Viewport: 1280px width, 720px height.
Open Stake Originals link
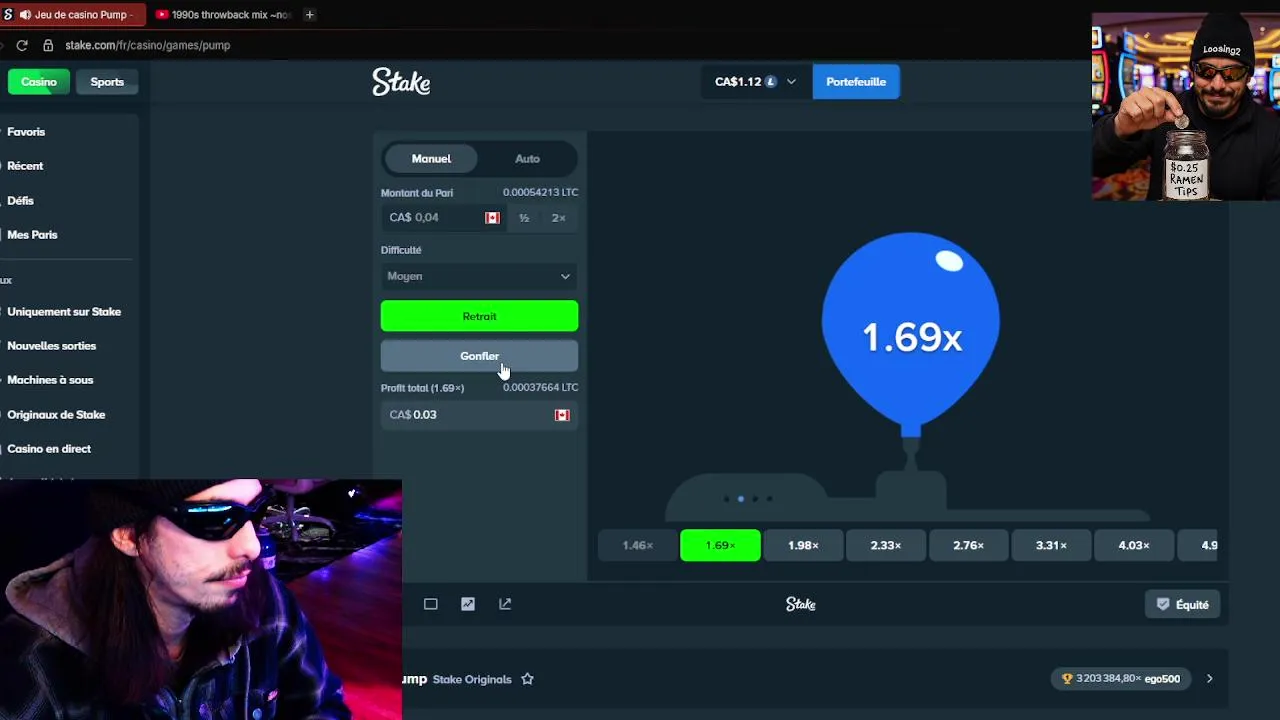click(x=472, y=680)
